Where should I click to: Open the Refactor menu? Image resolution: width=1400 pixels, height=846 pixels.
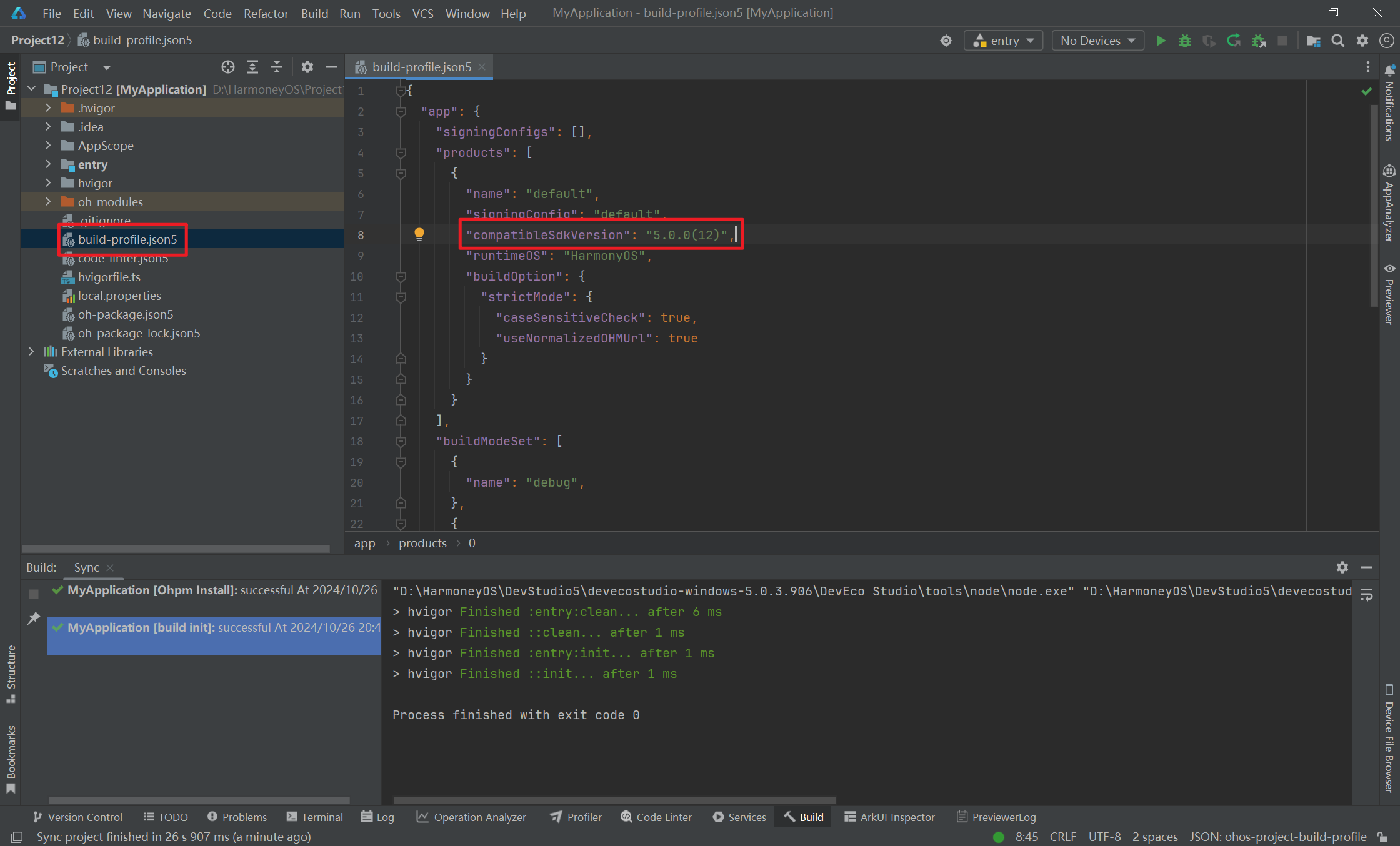pos(266,13)
